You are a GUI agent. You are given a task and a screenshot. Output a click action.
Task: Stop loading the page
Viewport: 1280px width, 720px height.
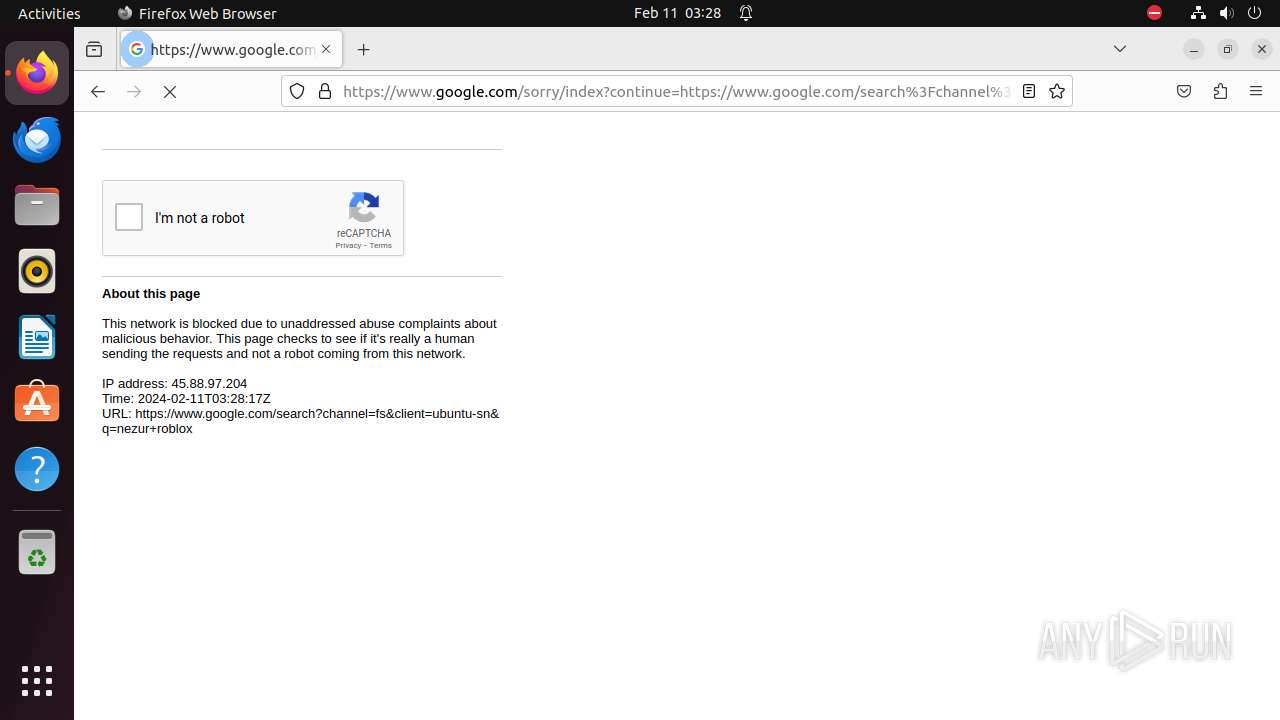[x=170, y=92]
